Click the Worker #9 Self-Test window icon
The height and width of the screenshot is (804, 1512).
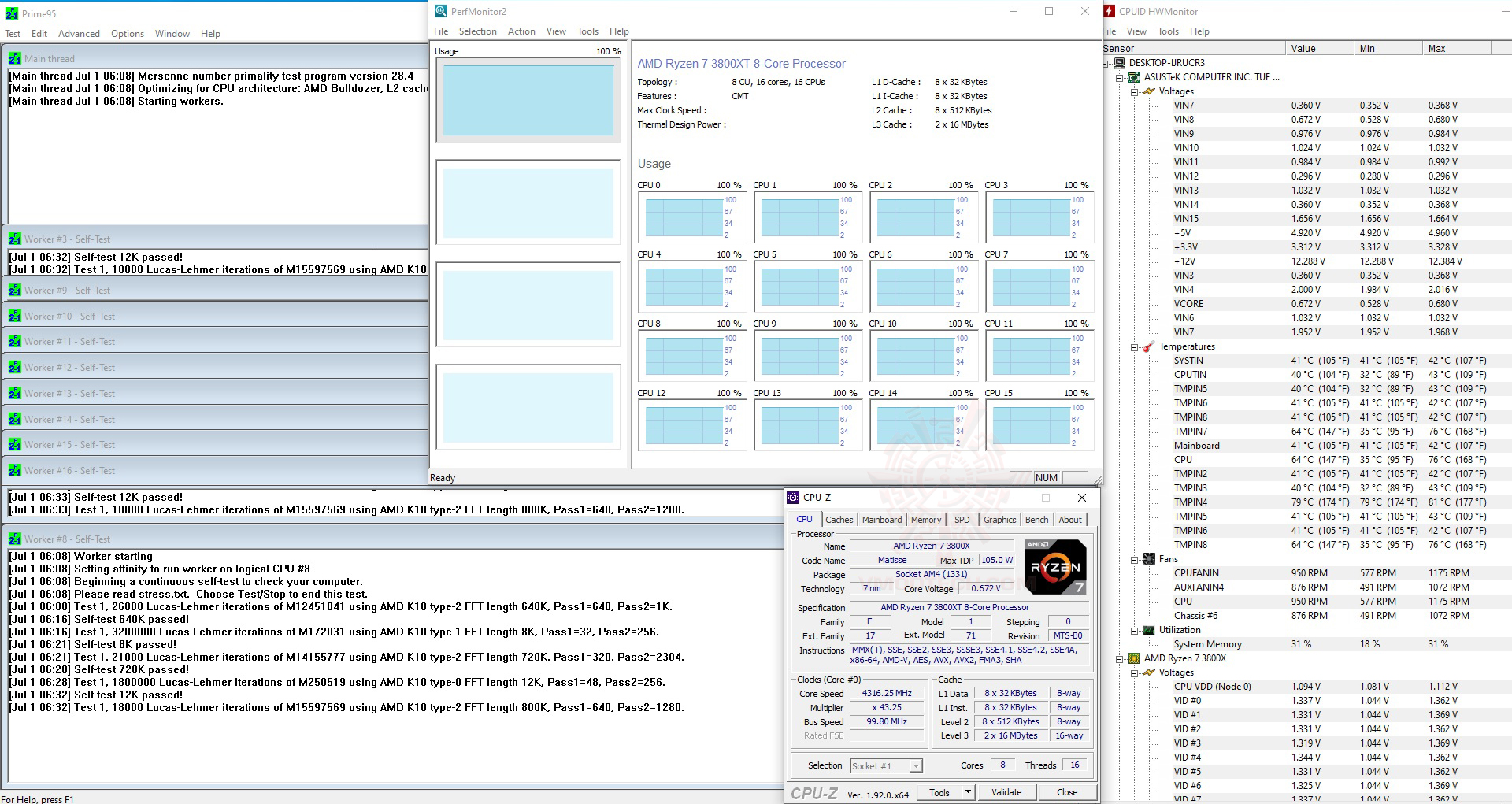[15, 290]
